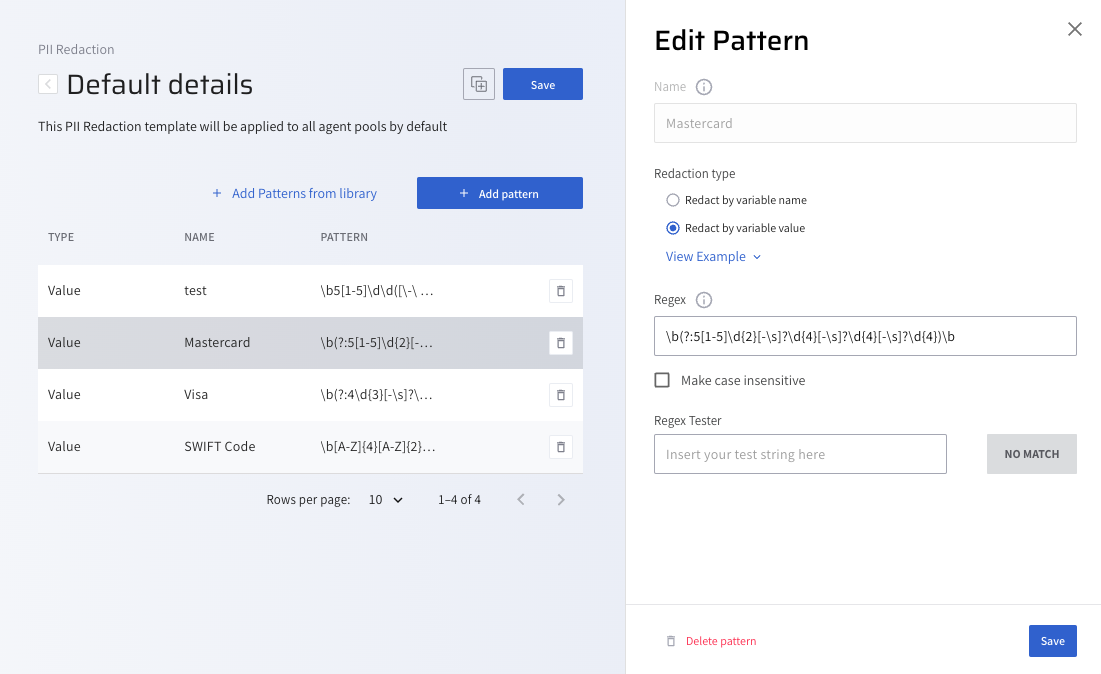Click the Delete pattern link

[x=720, y=641]
